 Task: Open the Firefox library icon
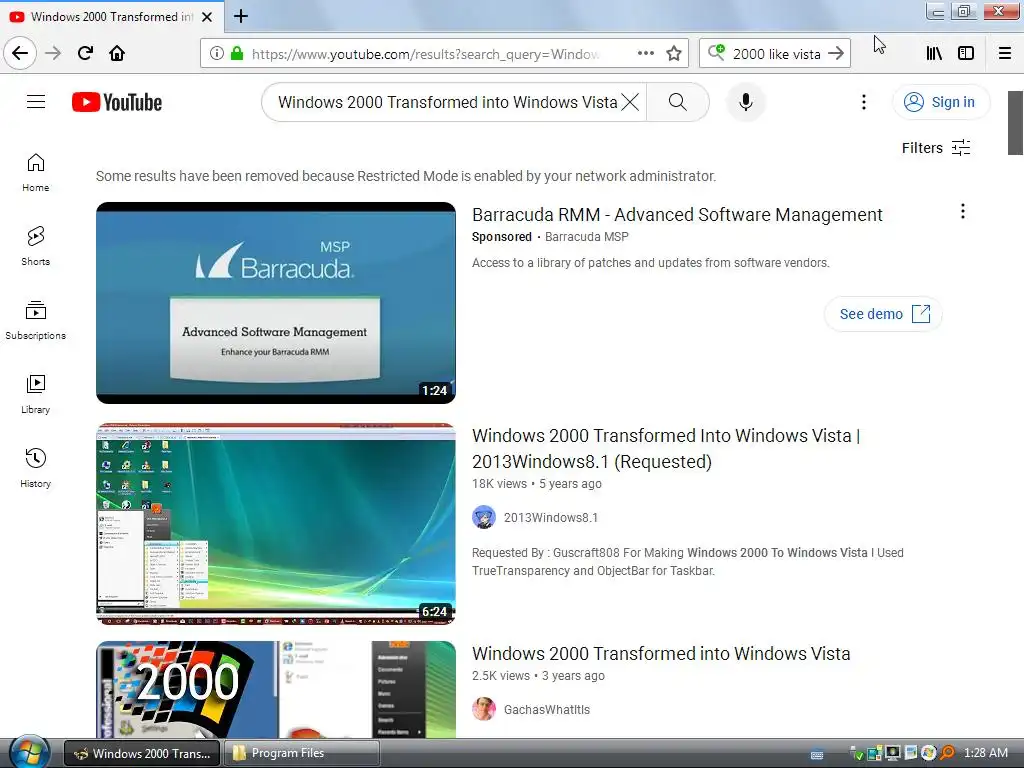935,54
